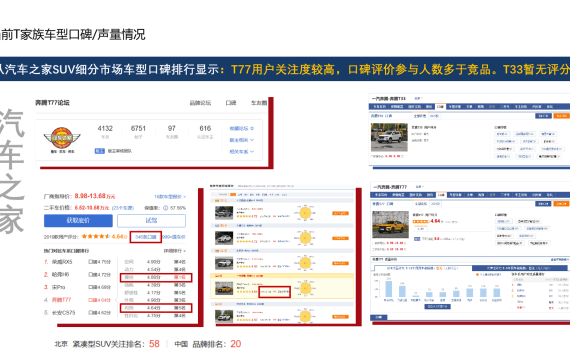Click the blue 版主 badge
Image resolution: width=570 pixels, height=360 pixels.
pos(100,151)
